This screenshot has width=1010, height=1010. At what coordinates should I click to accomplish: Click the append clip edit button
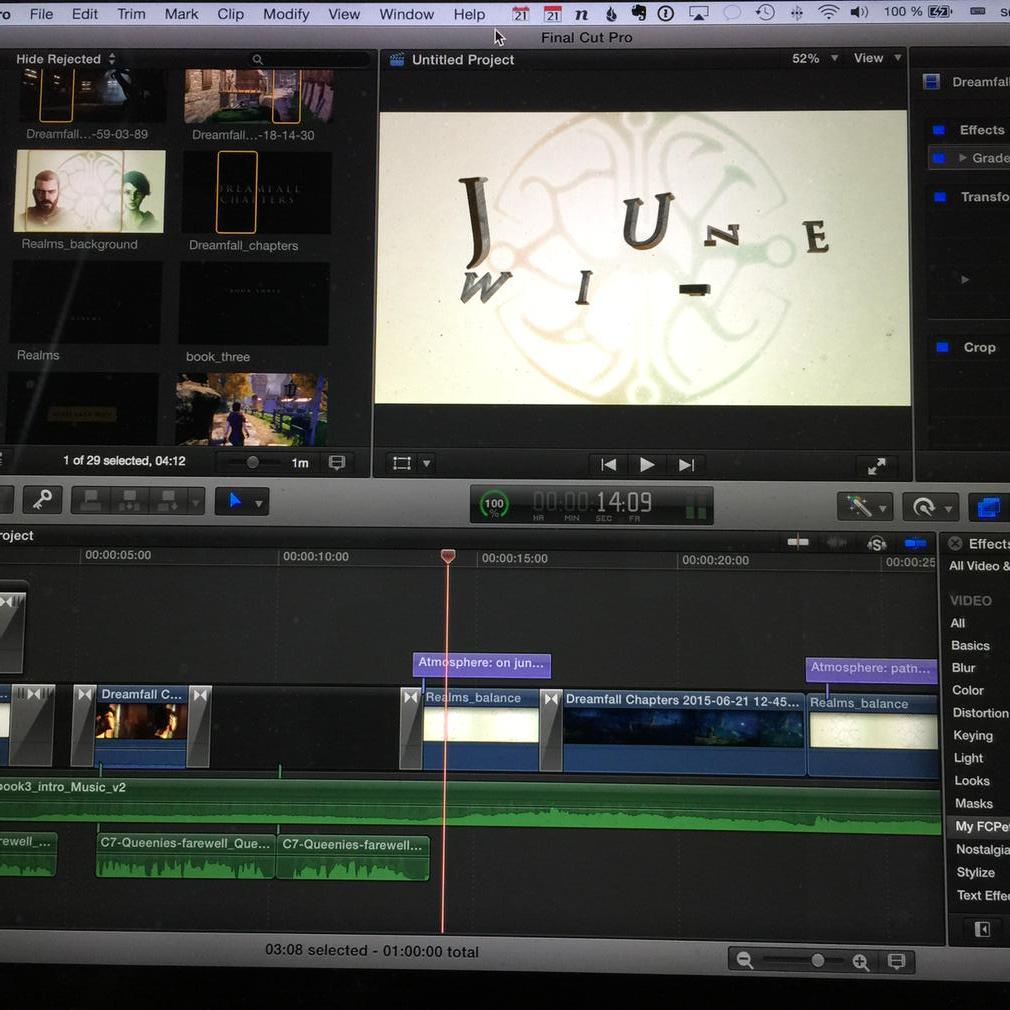(168, 500)
